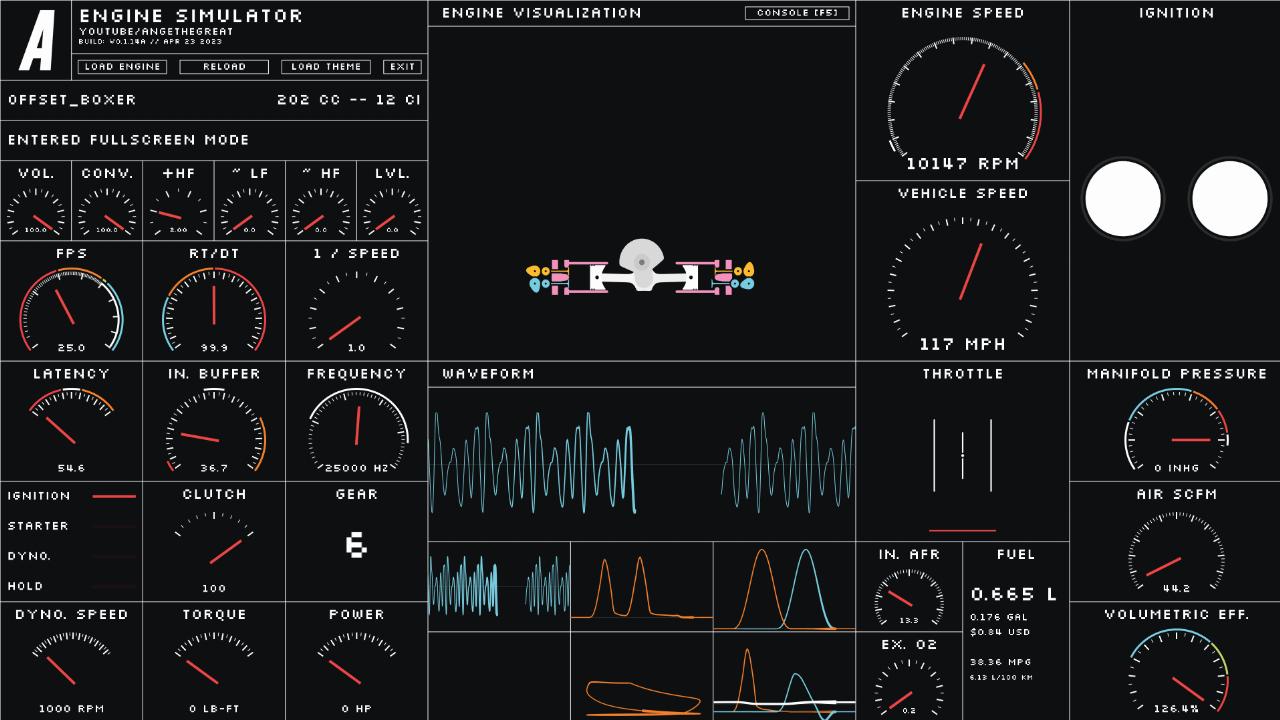Open the Console [F5] panel

point(797,13)
